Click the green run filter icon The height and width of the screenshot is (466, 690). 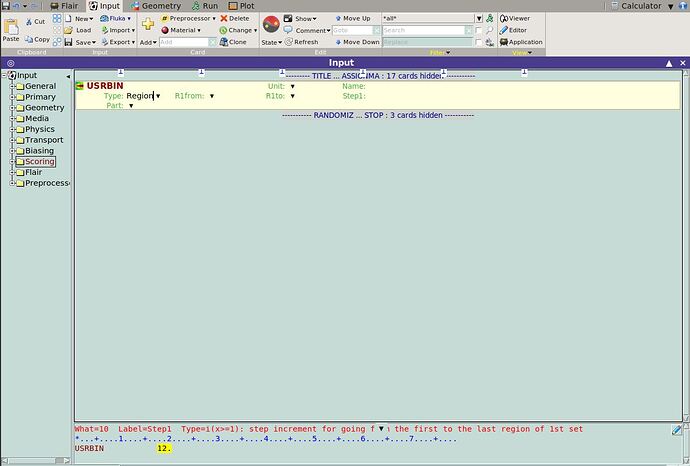(490, 18)
